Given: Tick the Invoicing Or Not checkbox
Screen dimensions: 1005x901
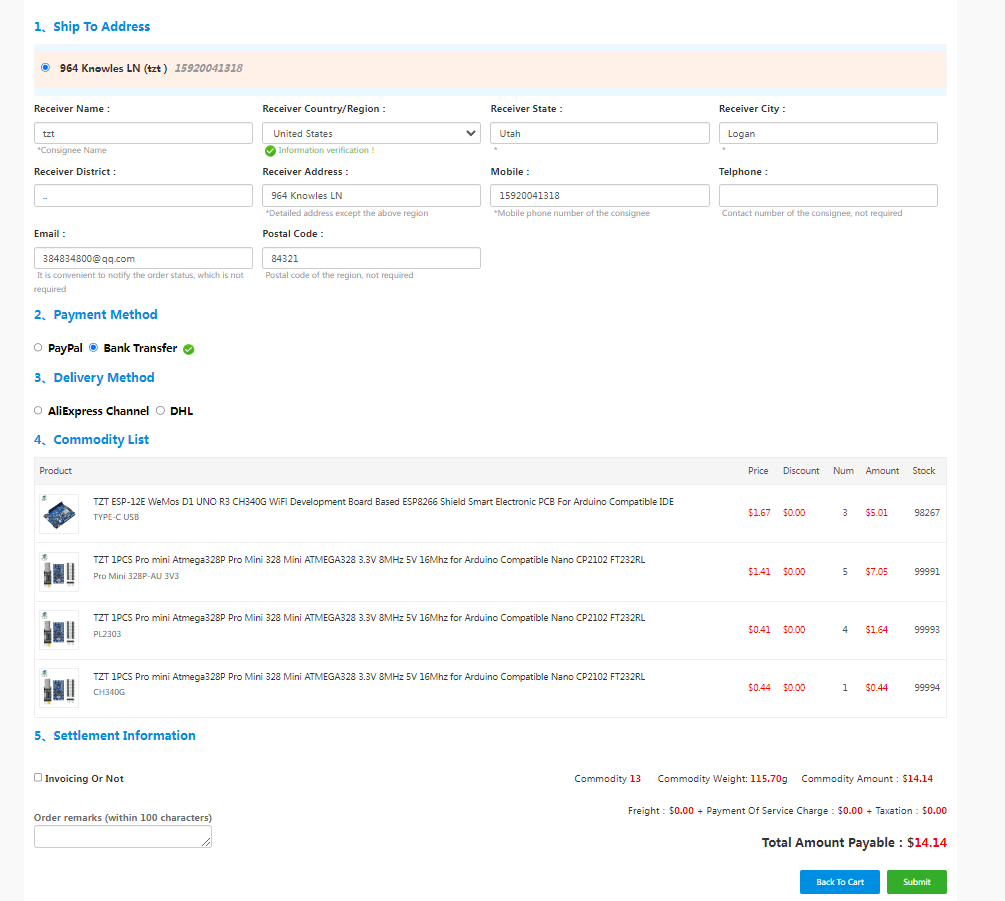Looking at the screenshot, I should click(38, 777).
